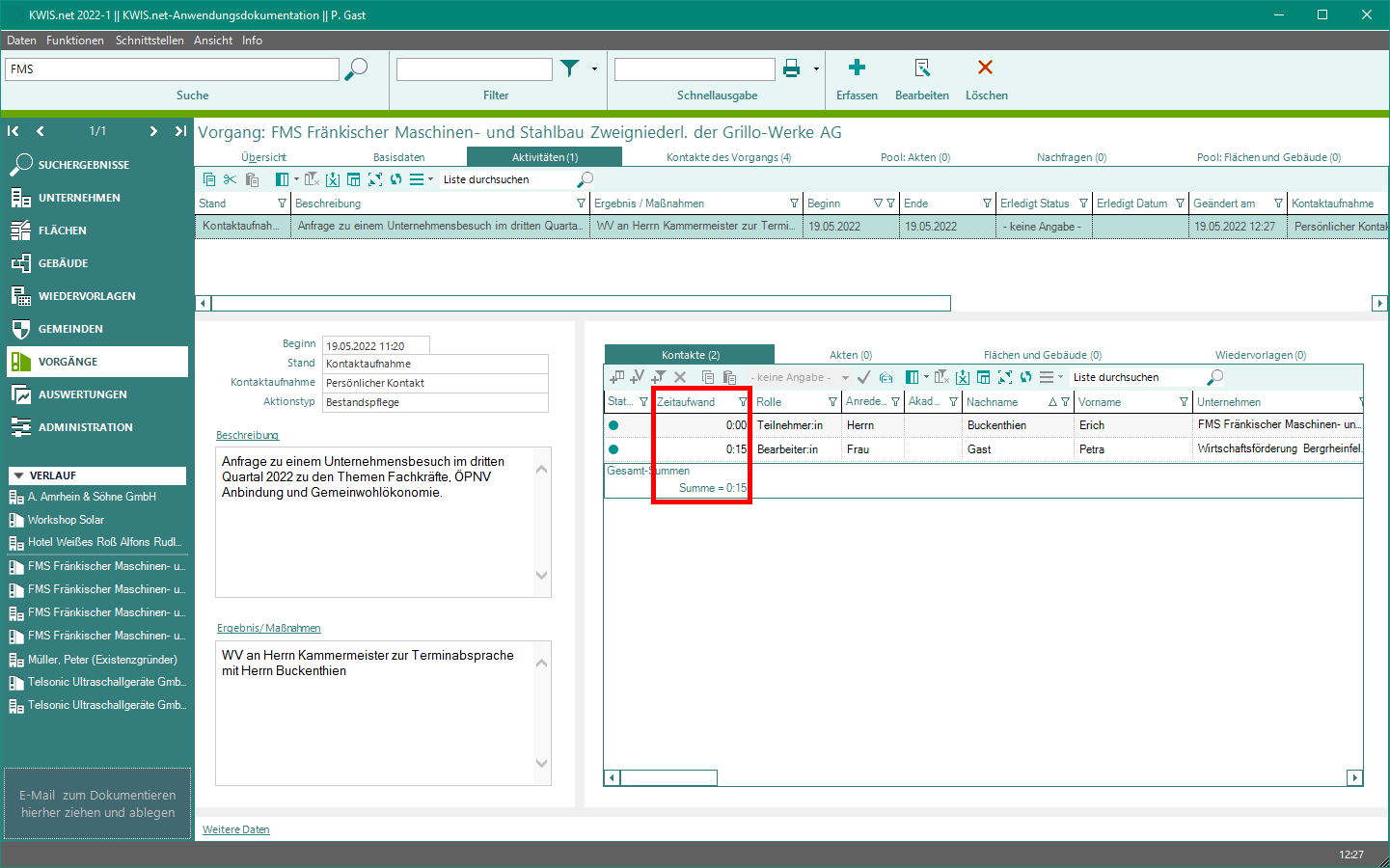Open the filter on the Rolle column header

click(832, 402)
